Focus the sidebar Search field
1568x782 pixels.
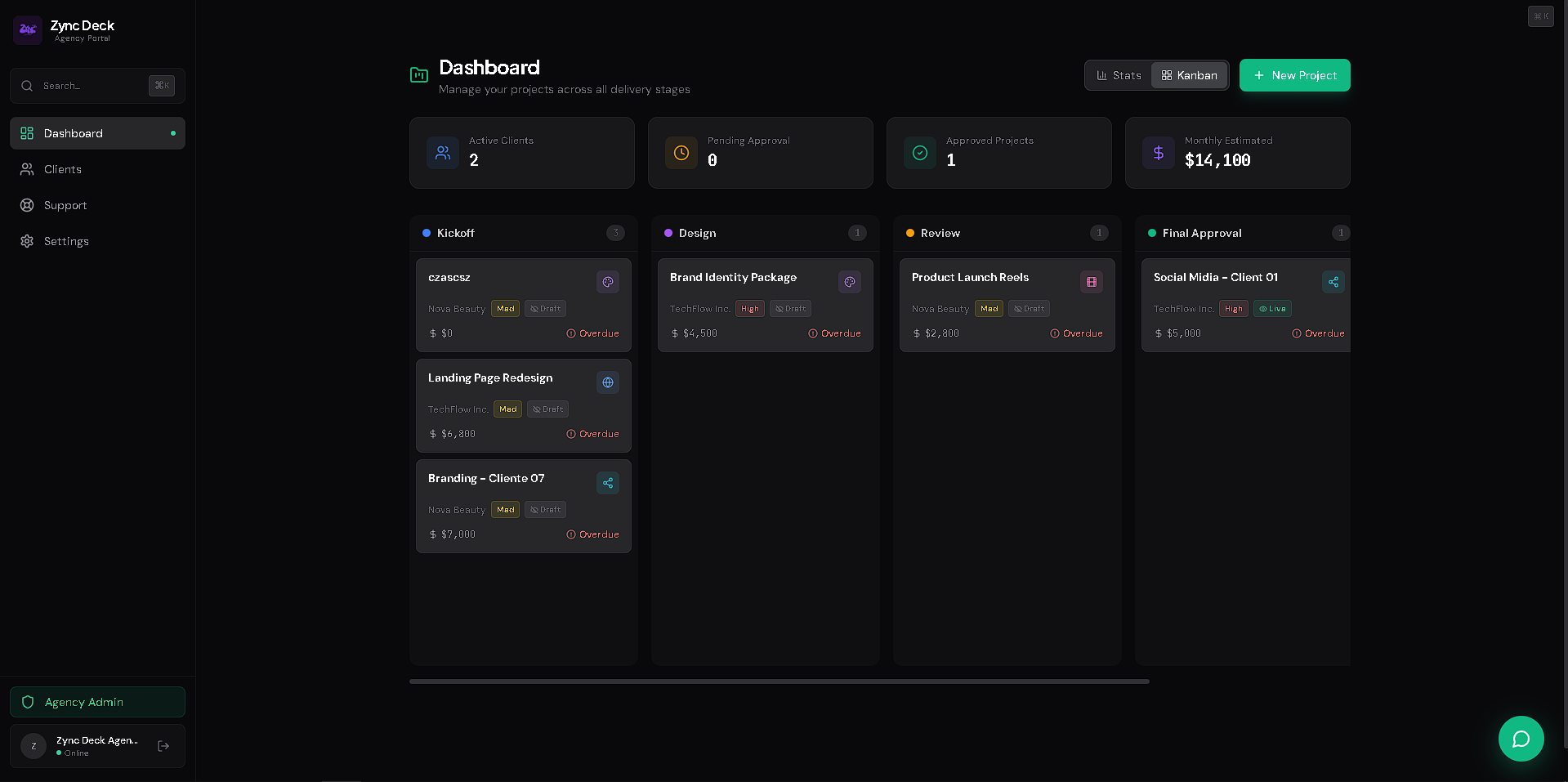97,86
